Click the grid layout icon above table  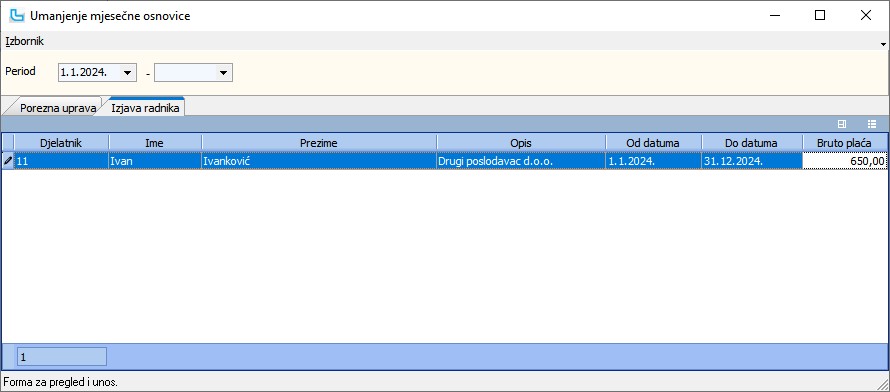[x=842, y=124]
